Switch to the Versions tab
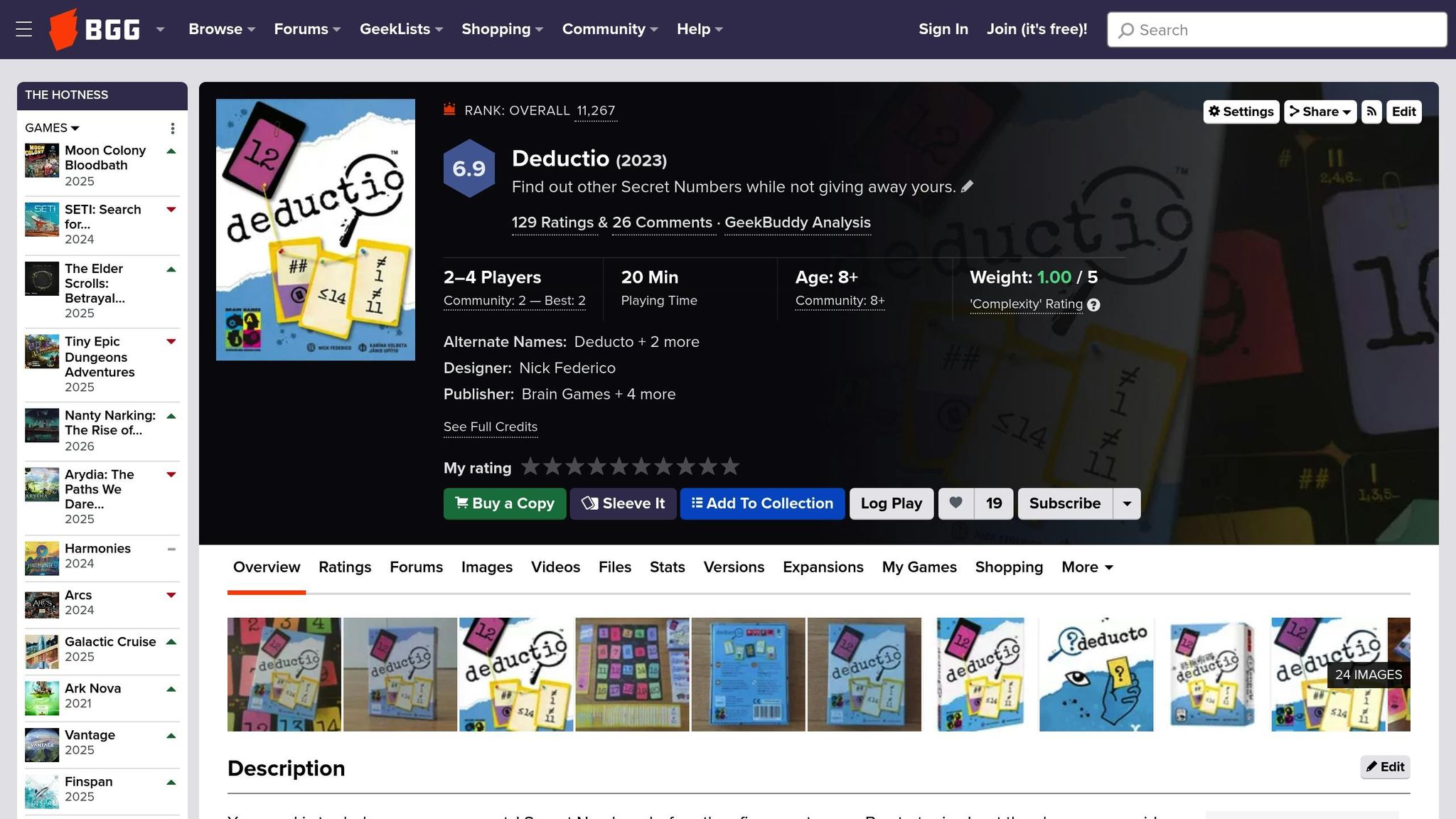This screenshot has width=1456, height=819. pyautogui.click(x=734, y=567)
